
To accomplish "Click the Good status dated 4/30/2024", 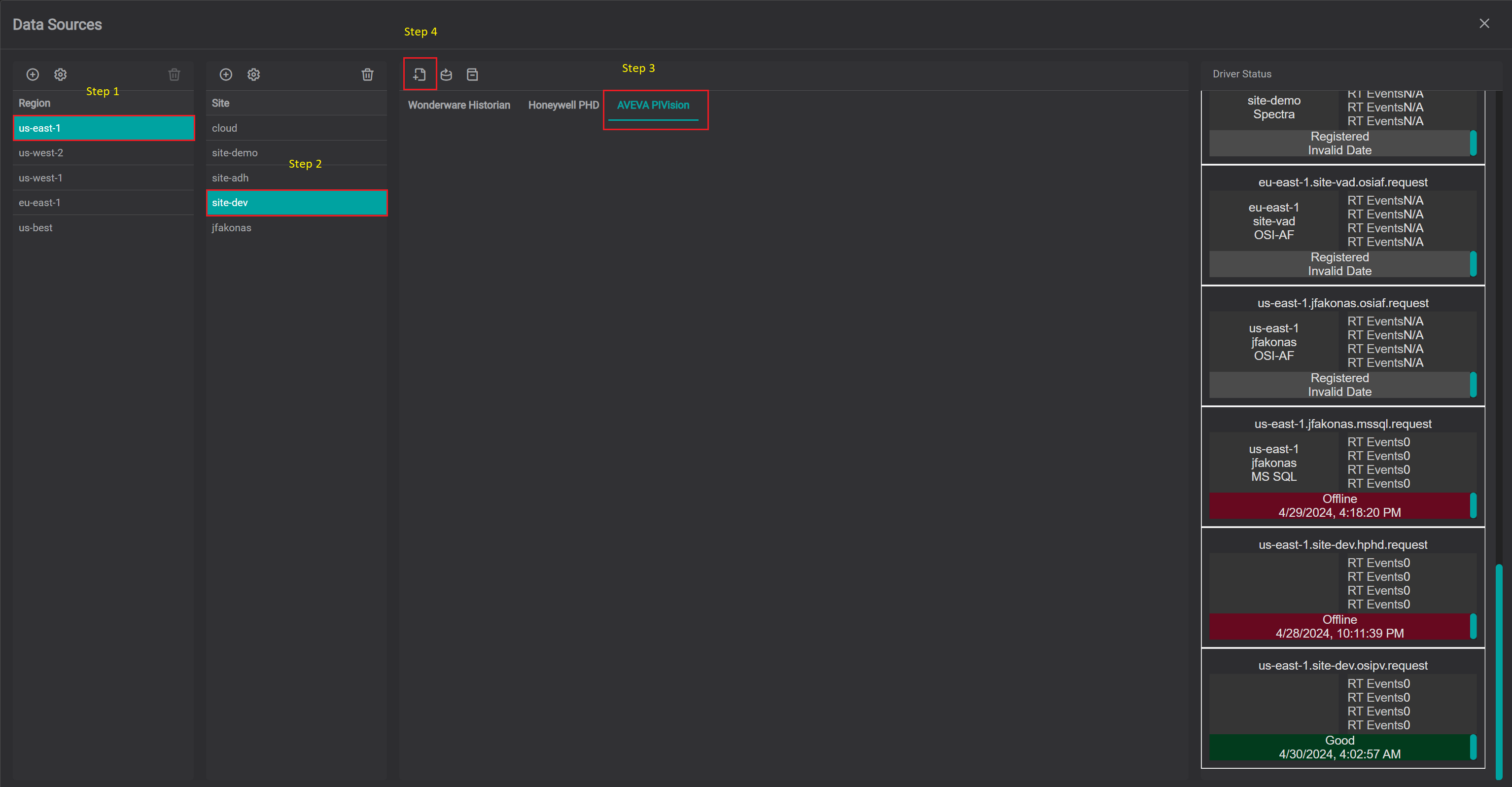I will (1339, 748).
